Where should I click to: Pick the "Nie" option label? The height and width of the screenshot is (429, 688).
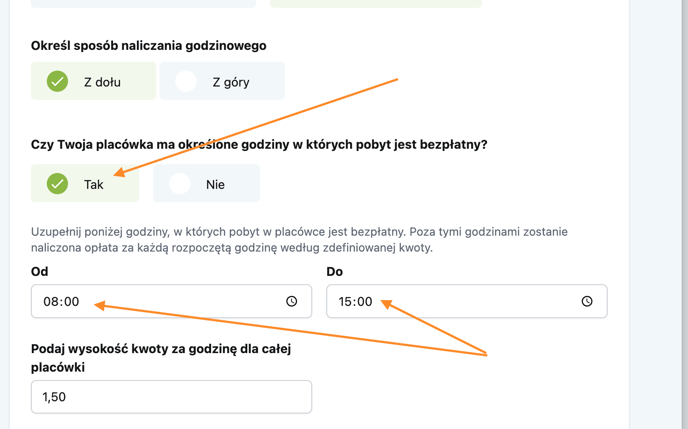point(215,184)
